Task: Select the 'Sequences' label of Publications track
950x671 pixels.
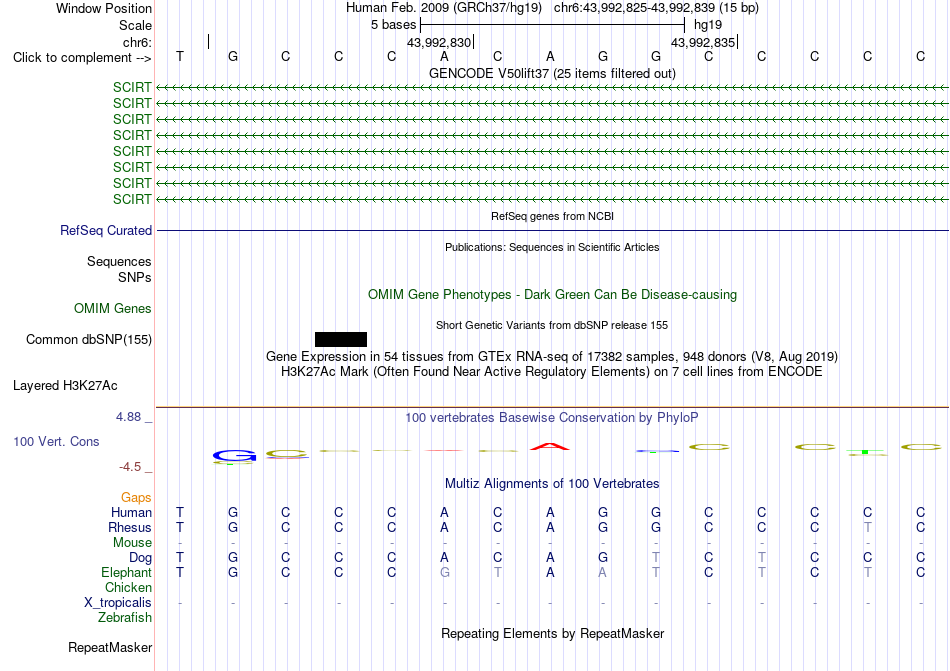Action: [119, 262]
